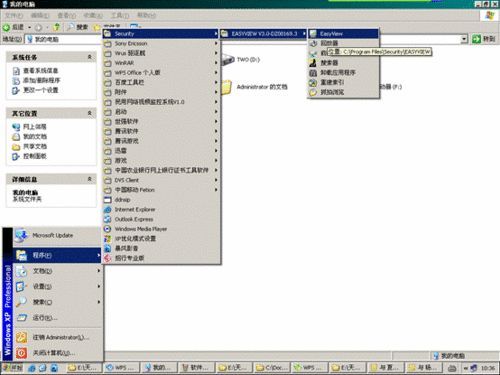The image size is (500, 375).
Task: Click the 控制面板 link in the sidebar
Action: 35,156
